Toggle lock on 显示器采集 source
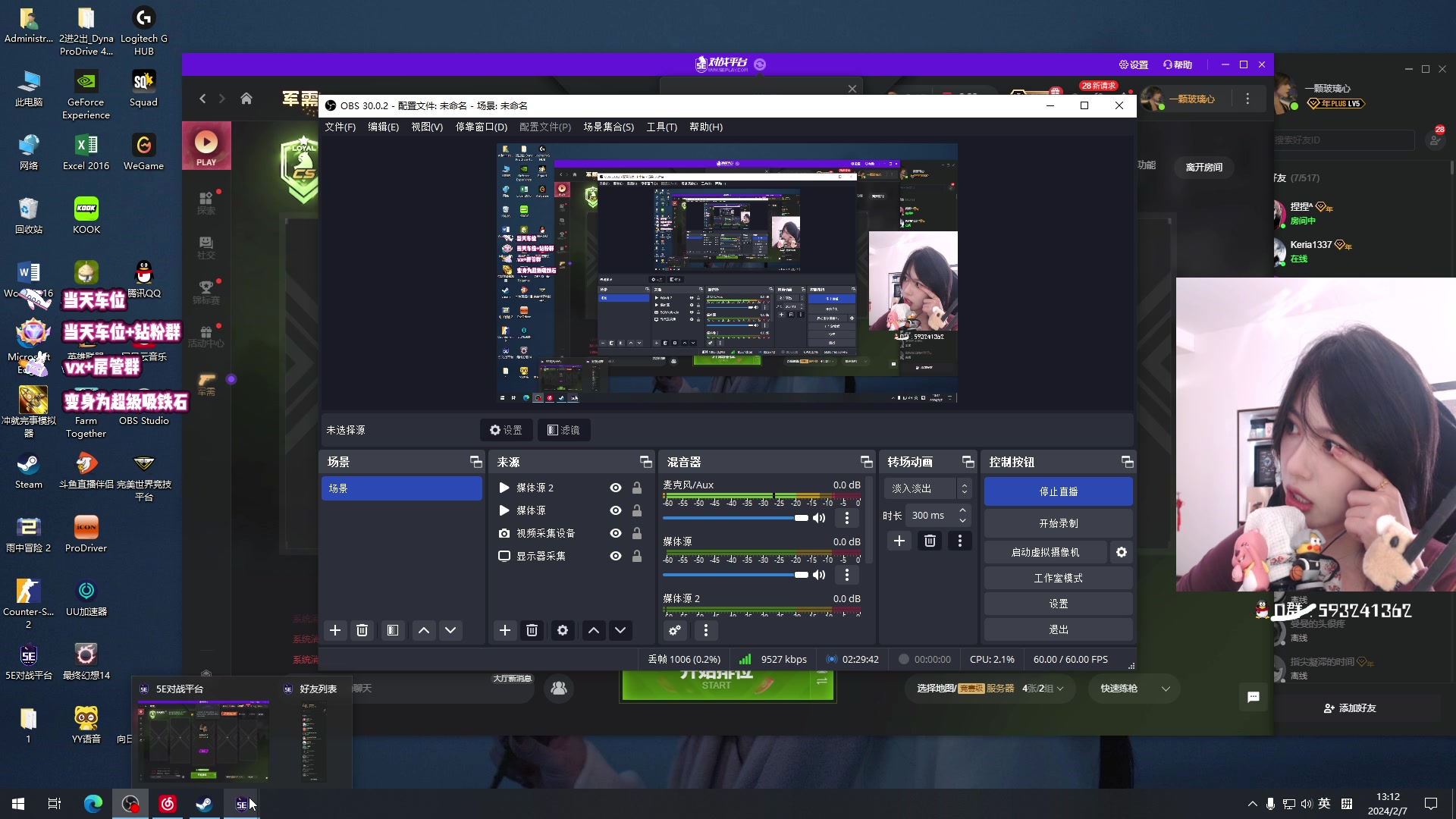Image resolution: width=1456 pixels, height=819 pixels. (637, 556)
